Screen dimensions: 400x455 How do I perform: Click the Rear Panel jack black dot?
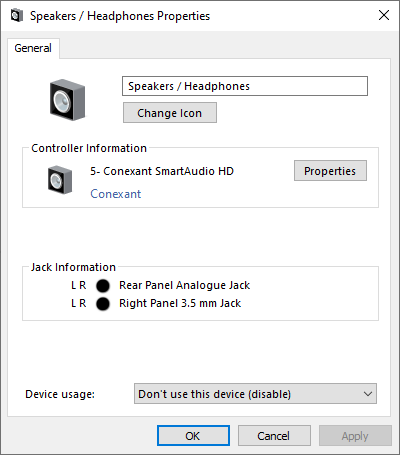coord(103,286)
